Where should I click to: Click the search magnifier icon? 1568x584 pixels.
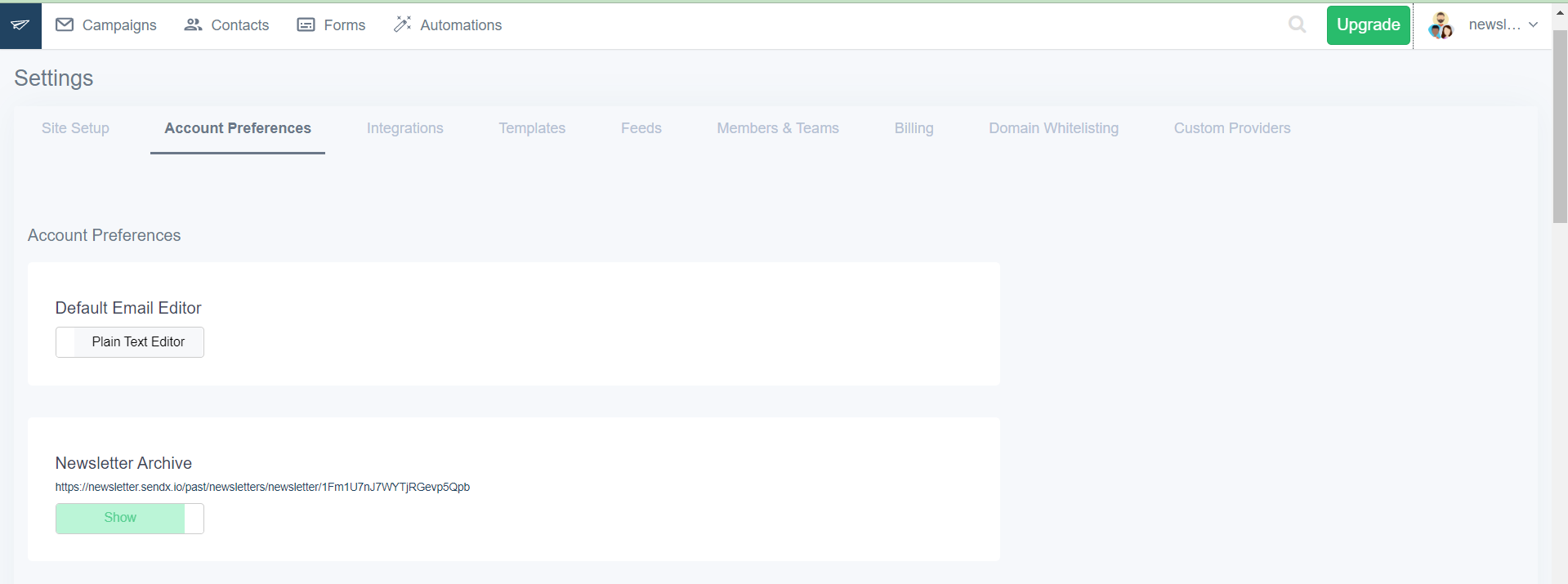[1297, 25]
